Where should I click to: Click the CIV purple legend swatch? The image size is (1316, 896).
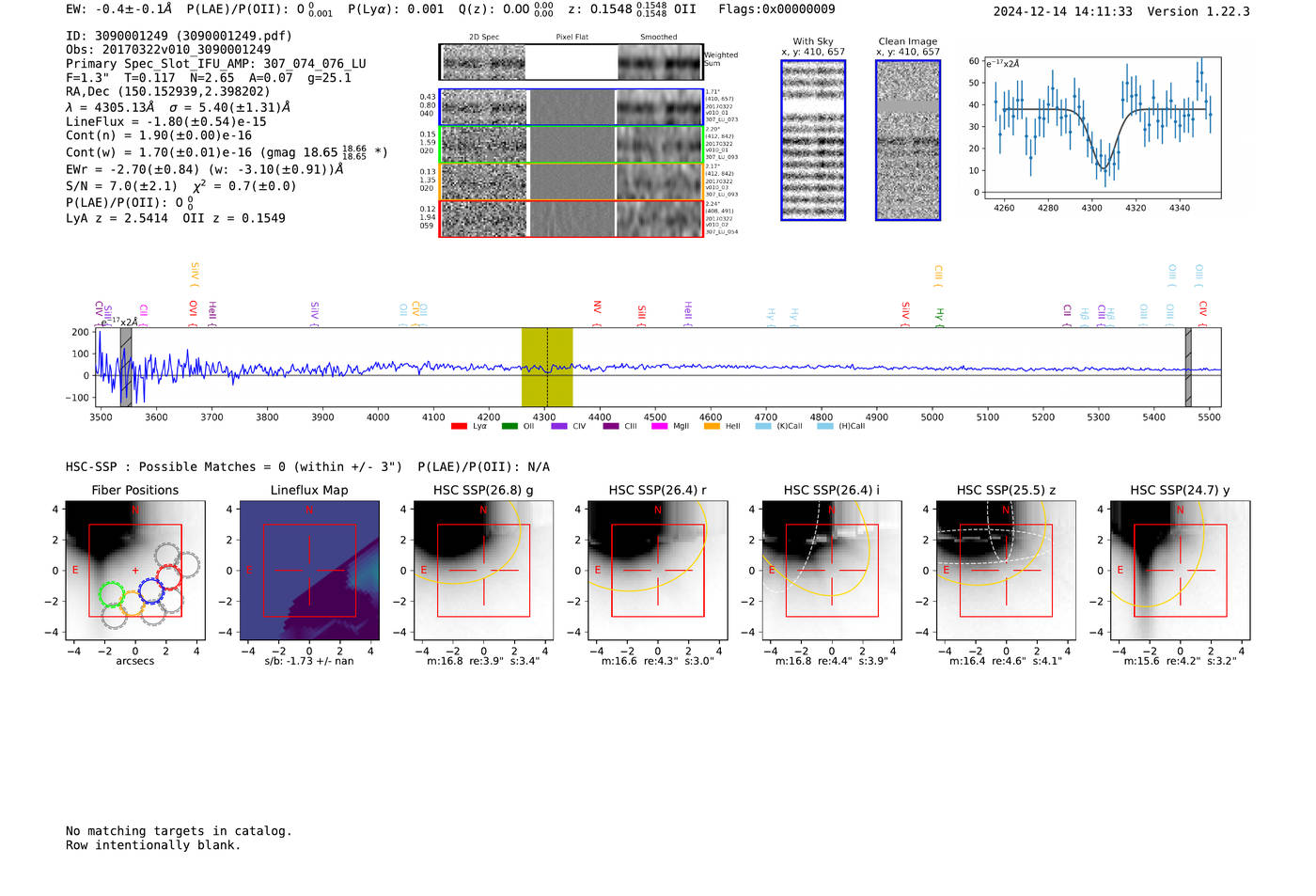pos(559,427)
